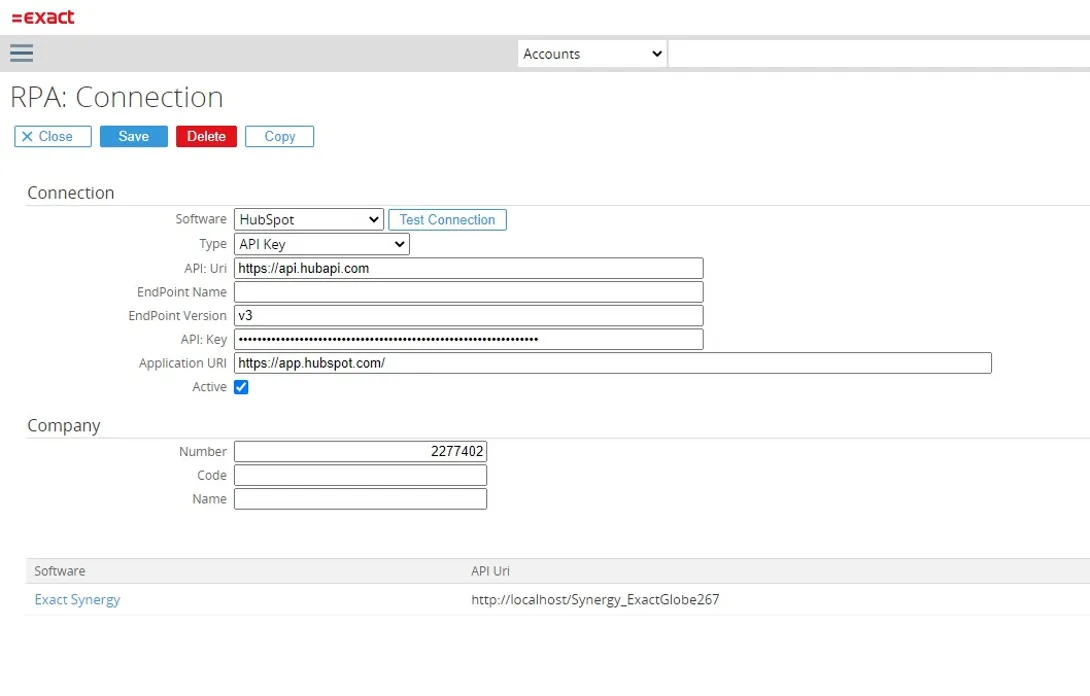This screenshot has height=696, width=1090.
Task: Open the Software dropdown showing HubSpot
Action: pyautogui.click(x=308, y=219)
